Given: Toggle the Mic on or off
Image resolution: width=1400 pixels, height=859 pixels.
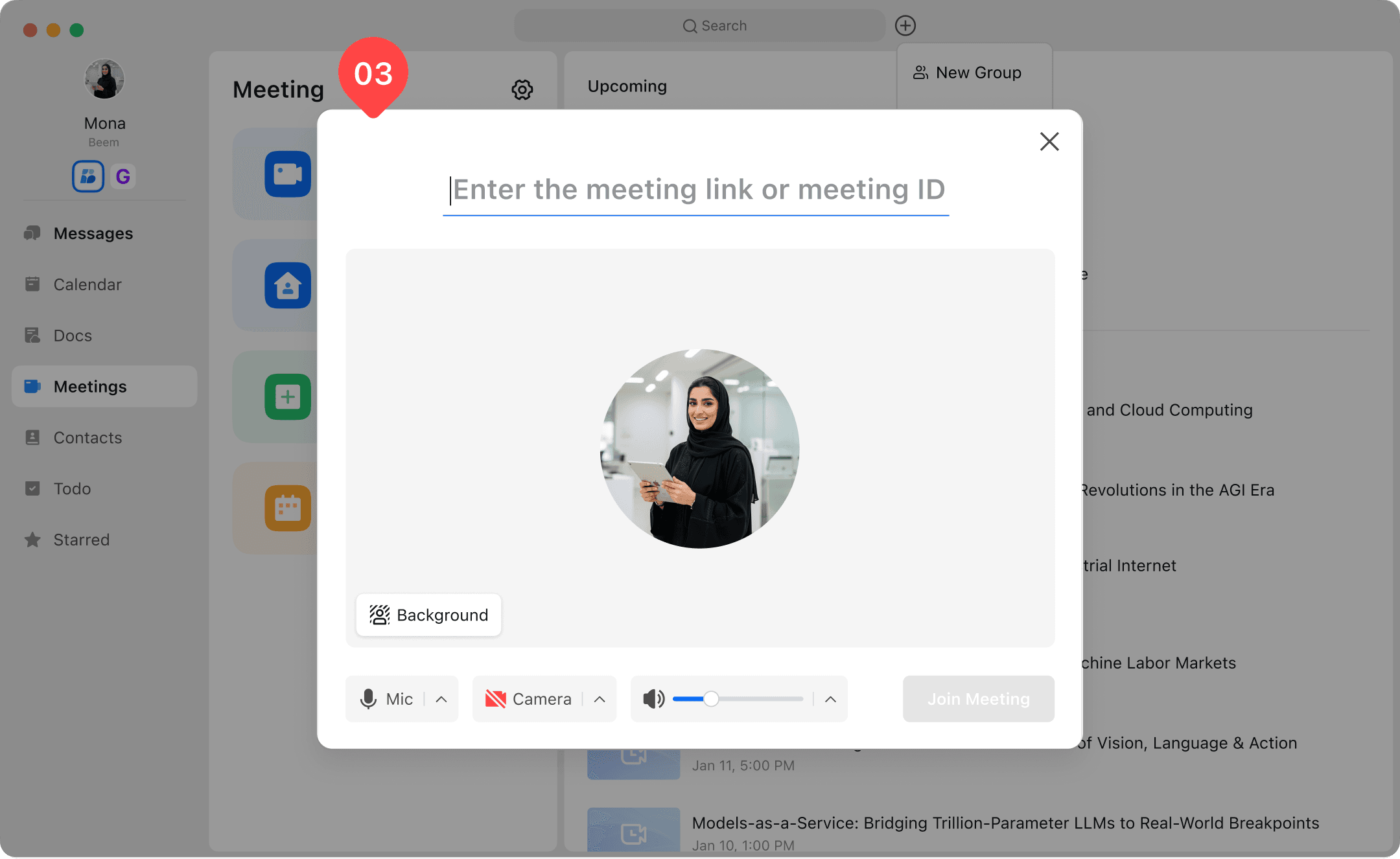Looking at the screenshot, I should click(x=386, y=699).
